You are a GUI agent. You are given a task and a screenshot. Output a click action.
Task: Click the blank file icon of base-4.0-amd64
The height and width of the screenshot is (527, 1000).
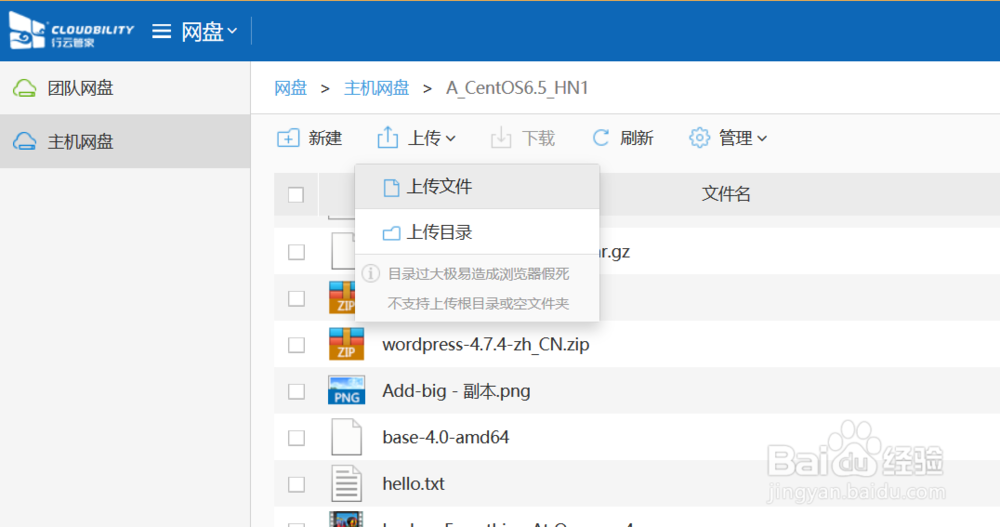[x=346, y=437]
